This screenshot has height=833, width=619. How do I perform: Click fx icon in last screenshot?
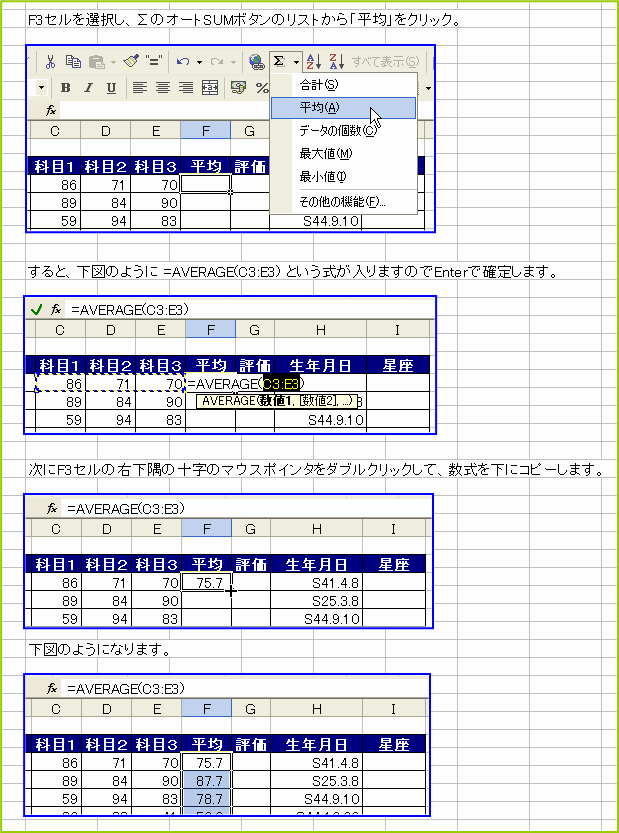coord(52,688)
